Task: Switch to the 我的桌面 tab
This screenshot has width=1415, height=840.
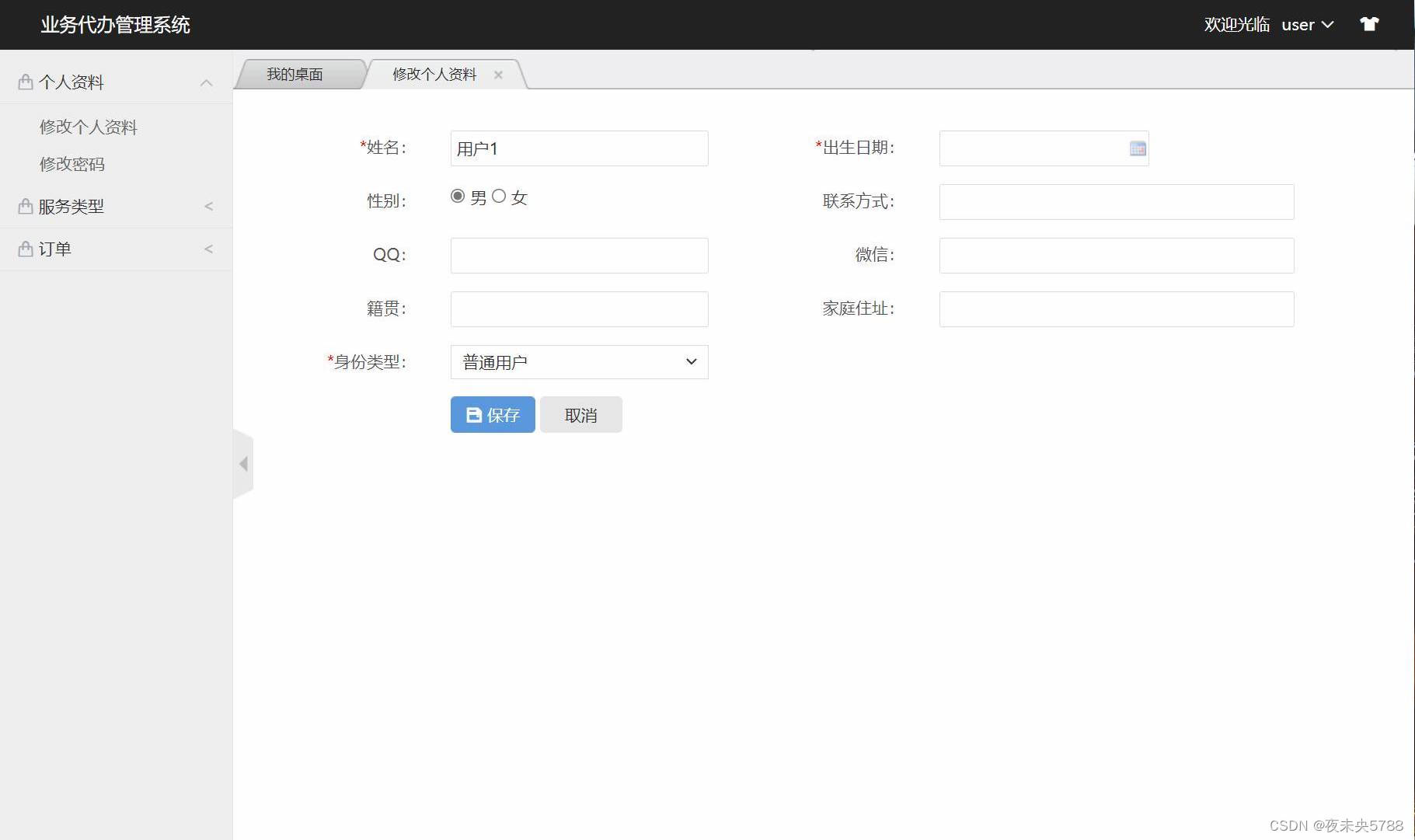Action: pos(295,74)
